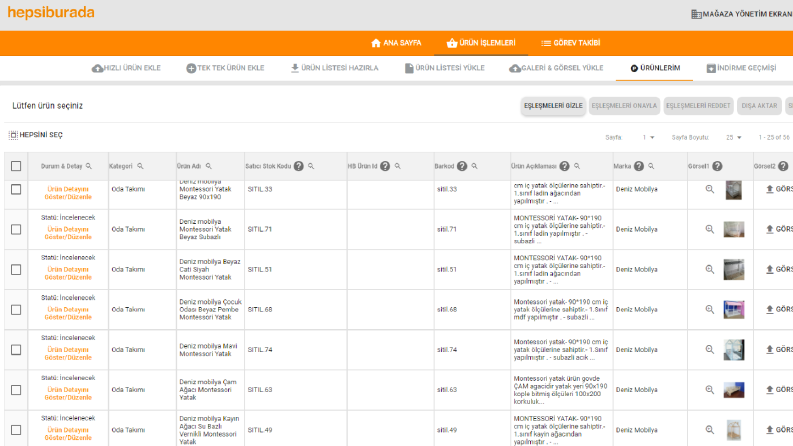The image size is (793, 446).
Task: Open help icon next to Ürün Açıklaması
Action: click(x=564, y=166)
